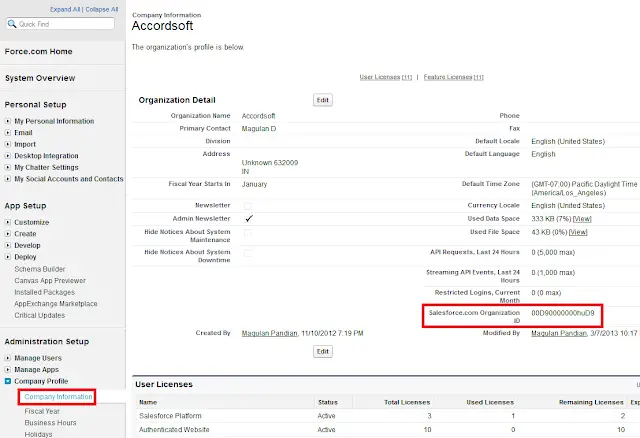Click Customize label

pos(31,222)
